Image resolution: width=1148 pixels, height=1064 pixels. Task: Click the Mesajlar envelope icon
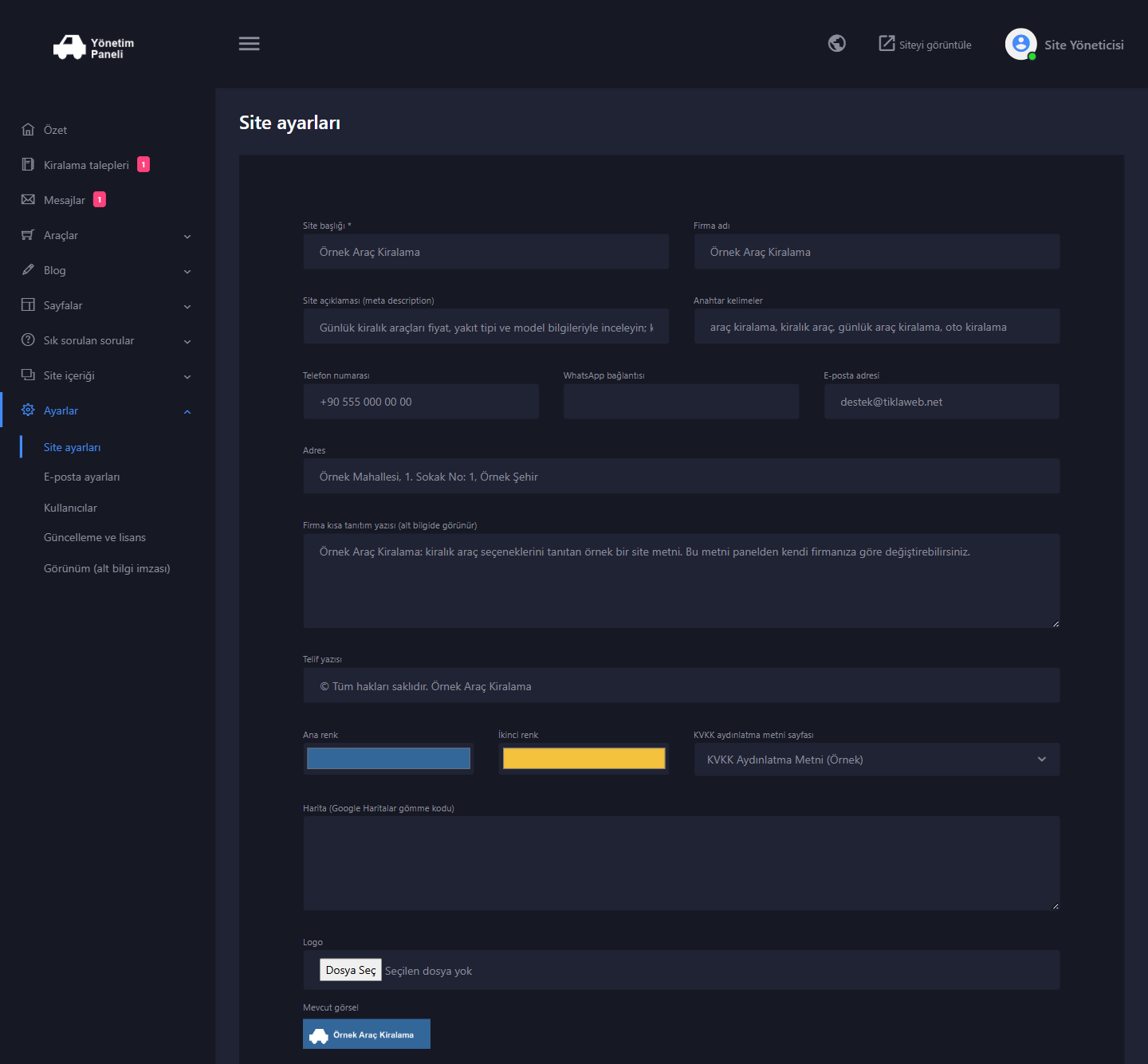tap(28, 199)
